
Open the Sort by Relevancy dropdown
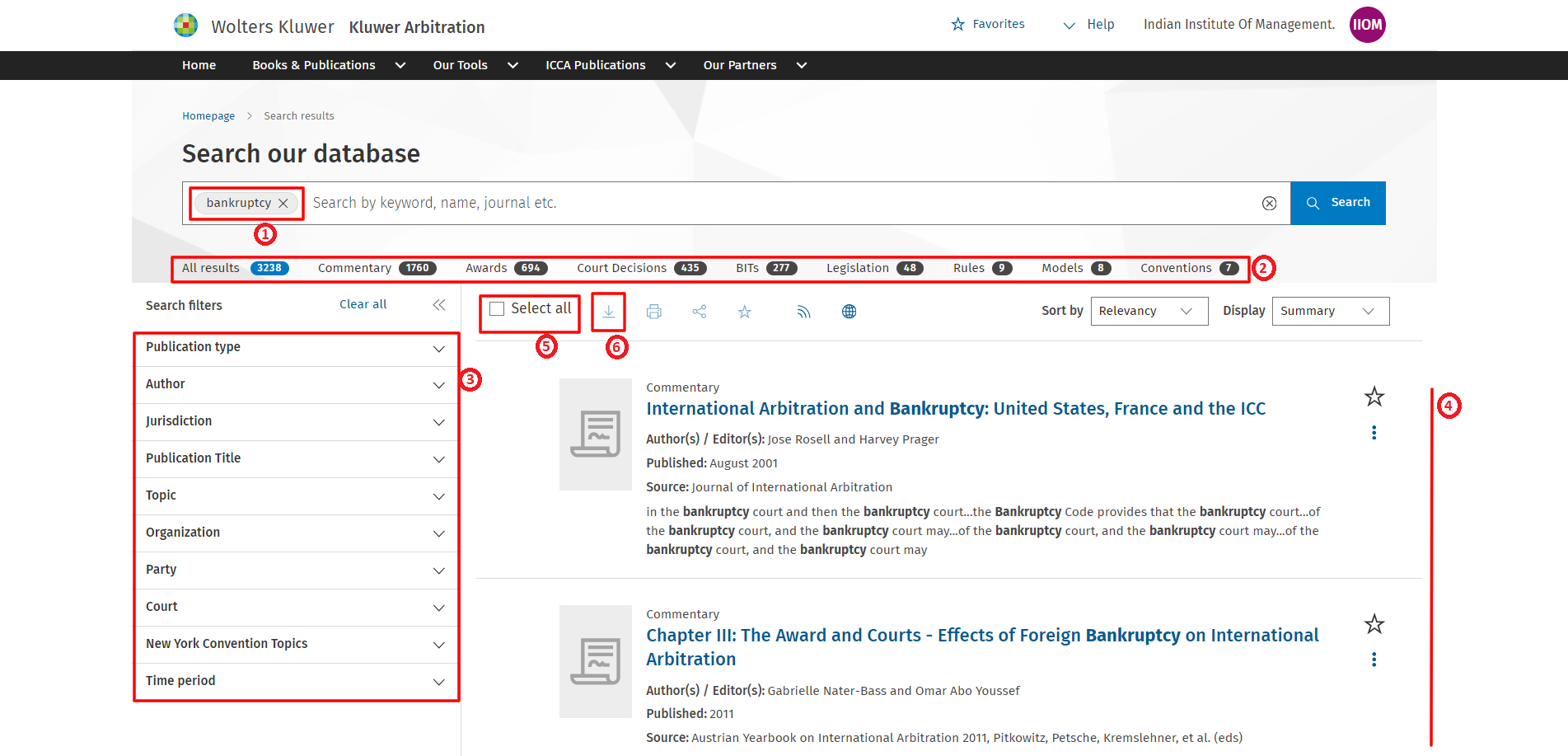[1149, 311]
